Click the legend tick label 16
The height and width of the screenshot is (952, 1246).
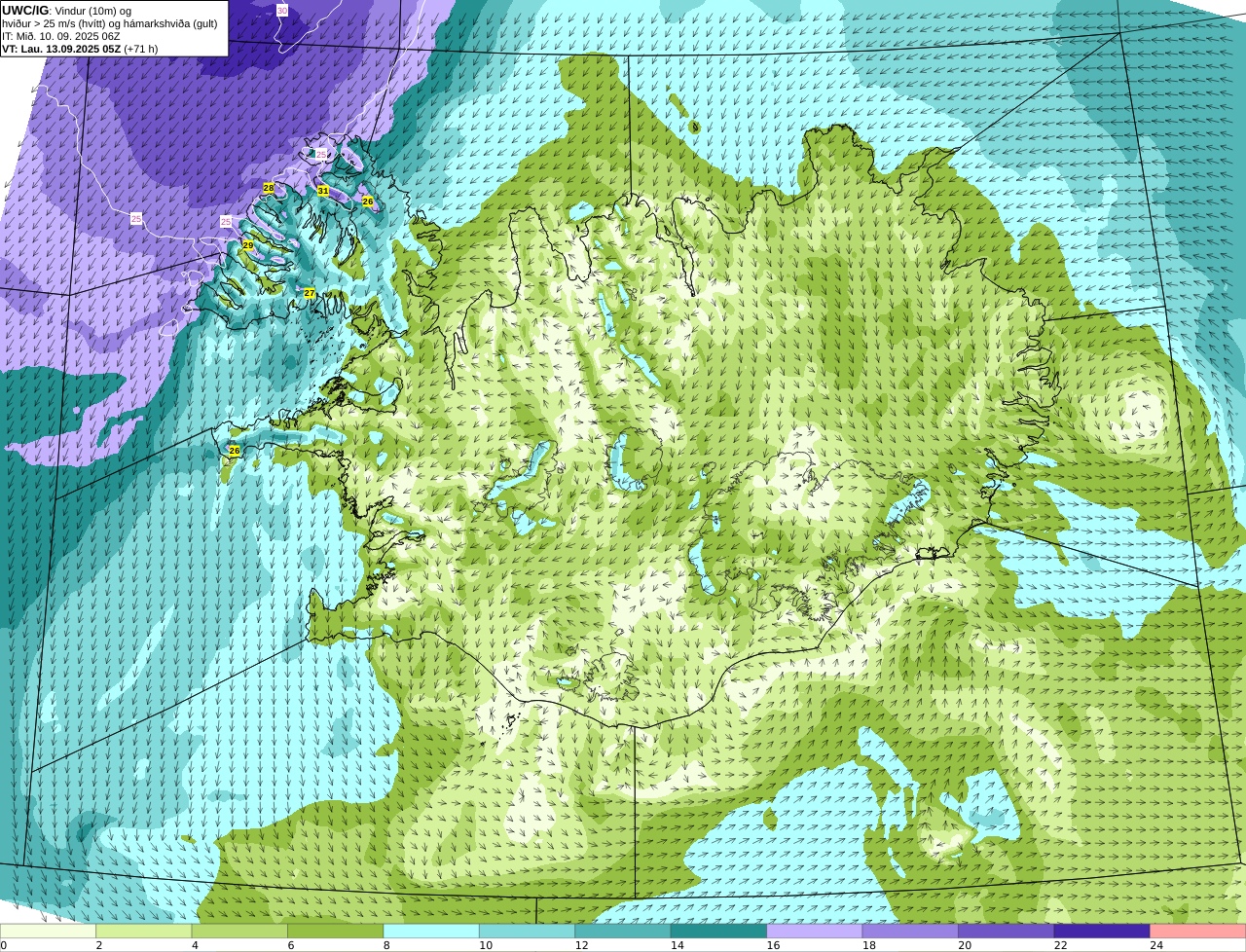pos(773,945)
